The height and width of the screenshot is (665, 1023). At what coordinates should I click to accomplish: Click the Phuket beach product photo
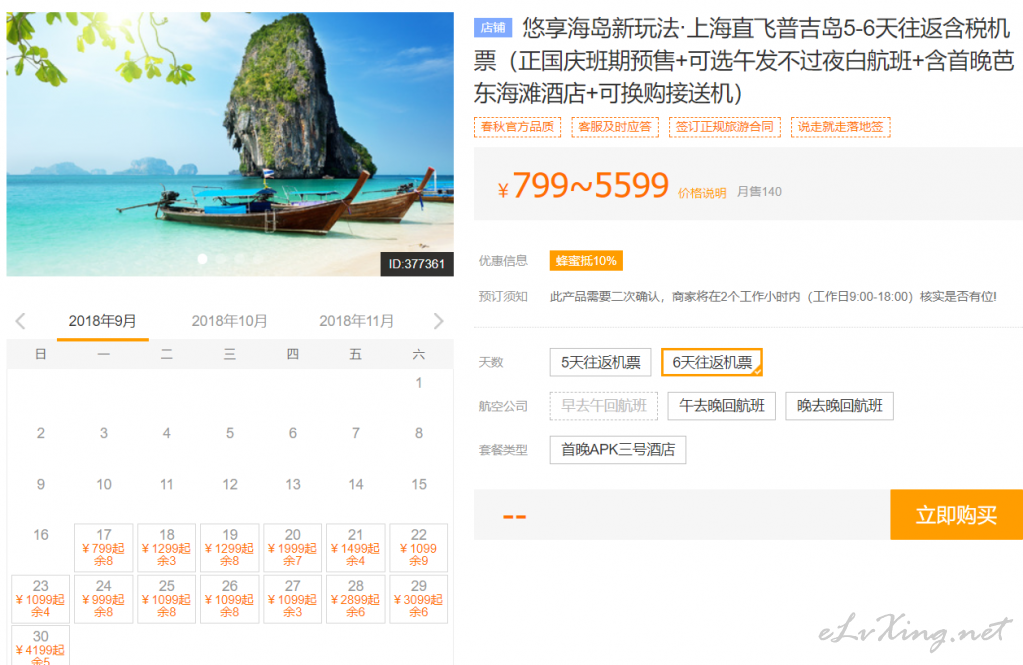[x=230, y=144]
